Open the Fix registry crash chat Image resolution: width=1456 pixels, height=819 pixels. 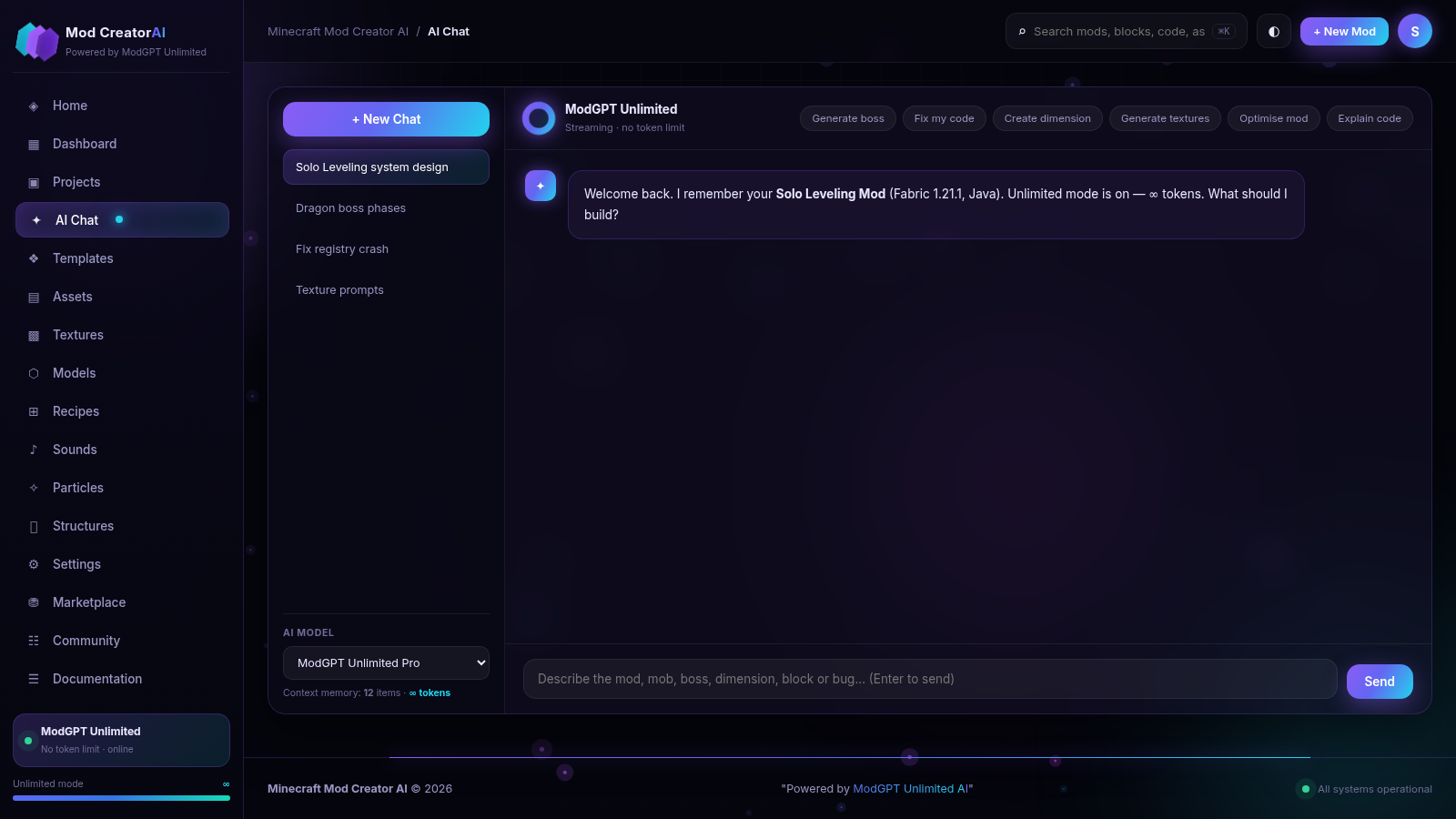click(x=386, y=249)
